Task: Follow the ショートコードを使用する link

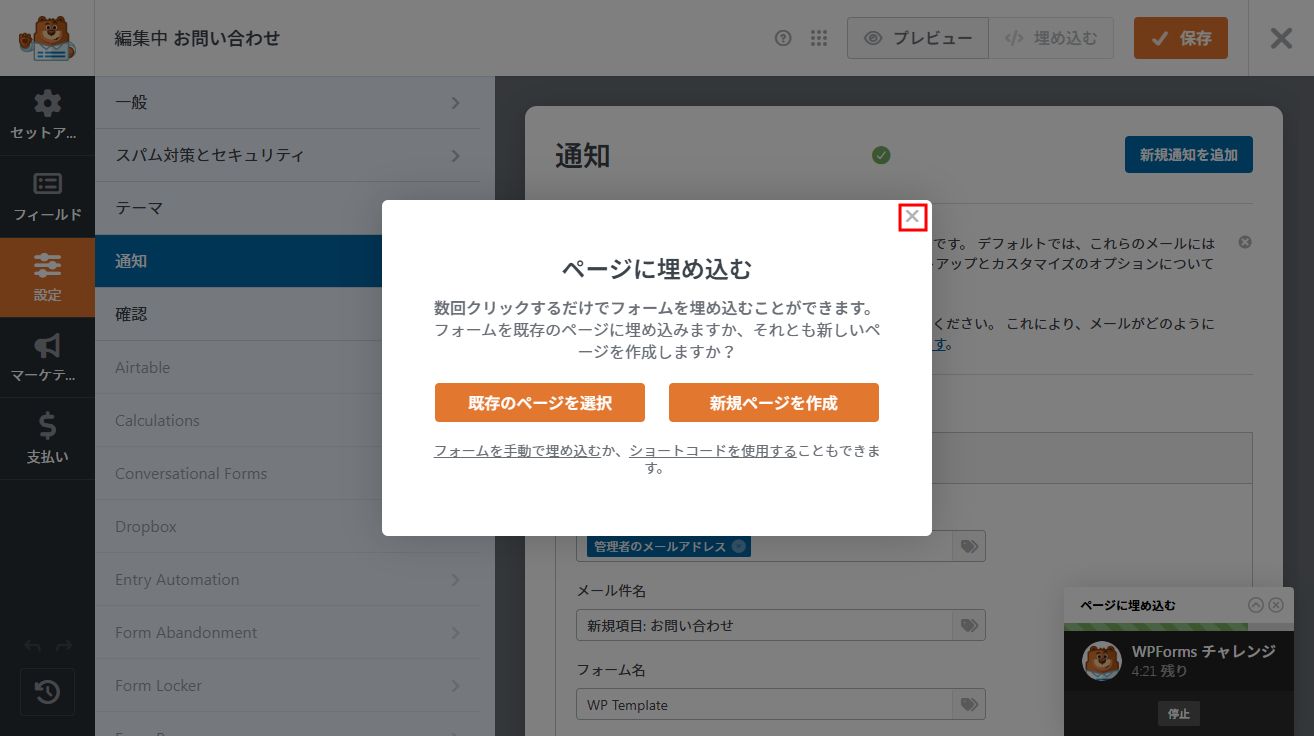Action: pos(713,451)
